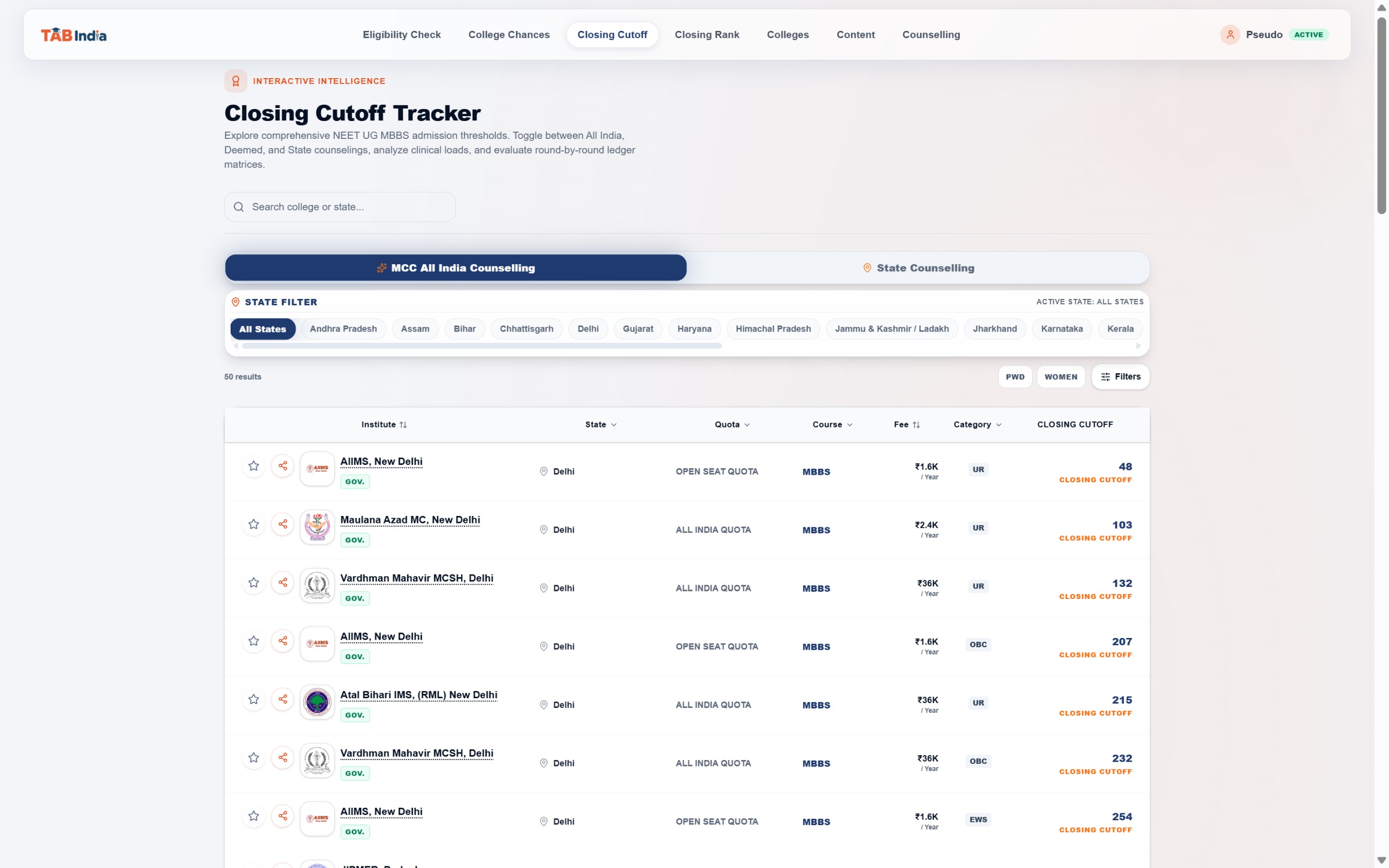This screenshot has height=868, width=1389.
Task: Click the Pseudo username label
Action: (1264, 34)
